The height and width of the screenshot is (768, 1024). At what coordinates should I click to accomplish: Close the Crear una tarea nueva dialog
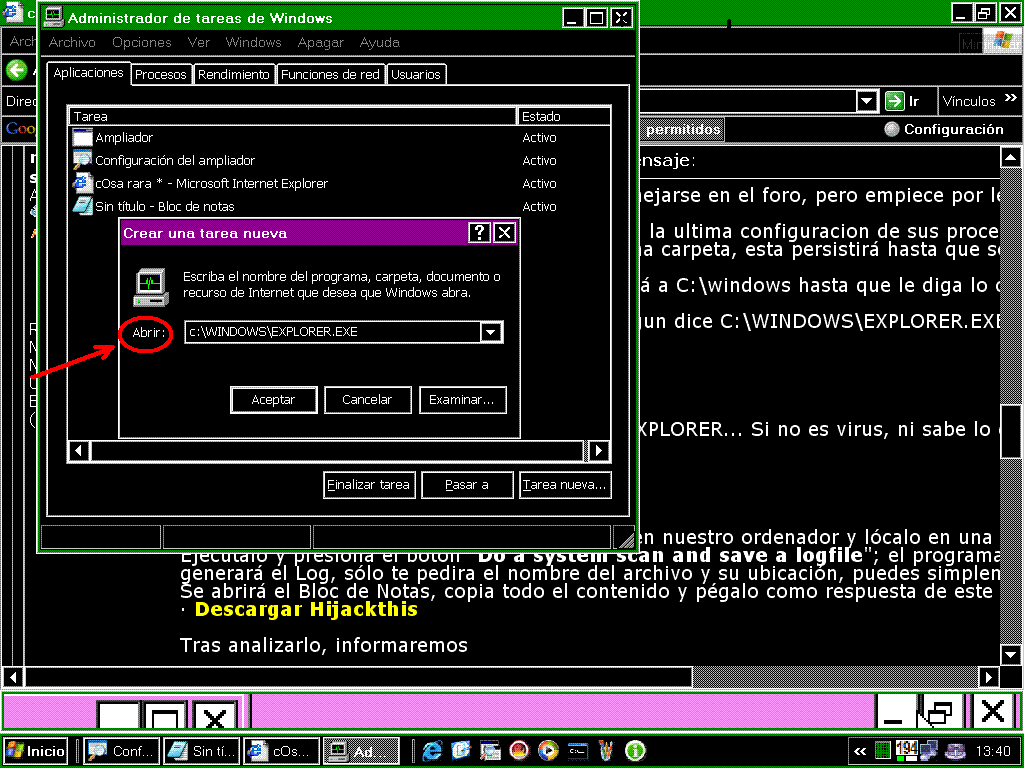[x=505, y=232]
